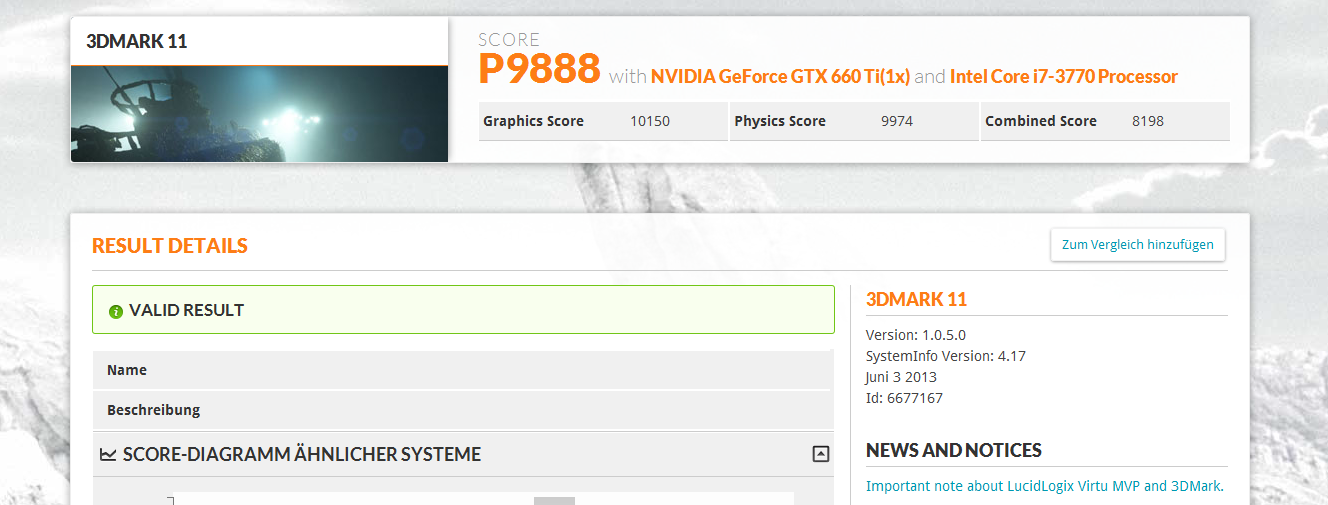Click 'Zum Vergleich hinzufügen' button
1328x505 pixels.
coord(1137,244)
